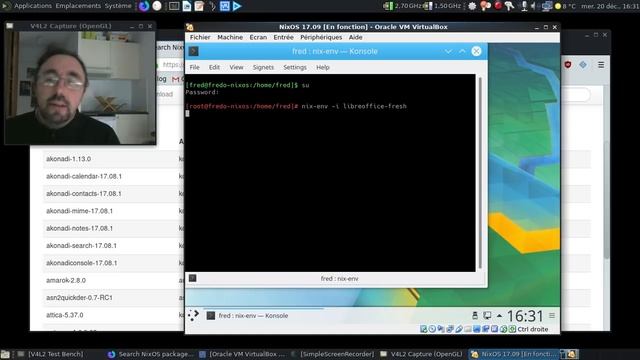
Task: Open VirtualBox Aide menu
Action: [x=355, y=37]
